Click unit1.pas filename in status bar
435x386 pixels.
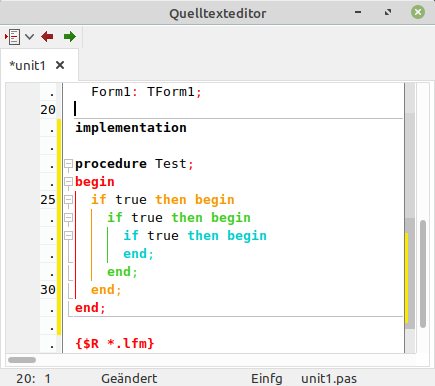coord(329,379)
